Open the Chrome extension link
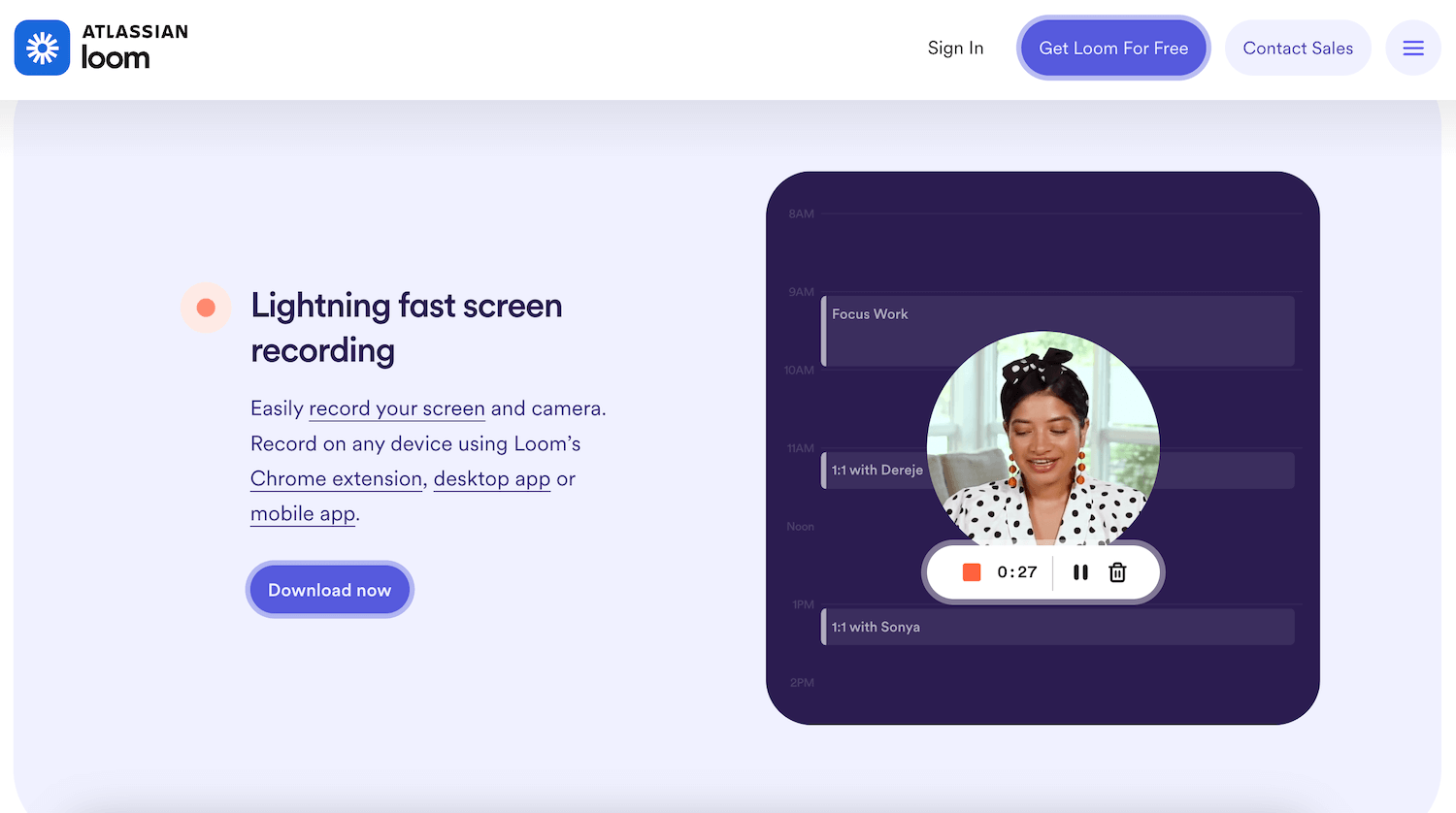1456x813 pixels. point(337,478)
